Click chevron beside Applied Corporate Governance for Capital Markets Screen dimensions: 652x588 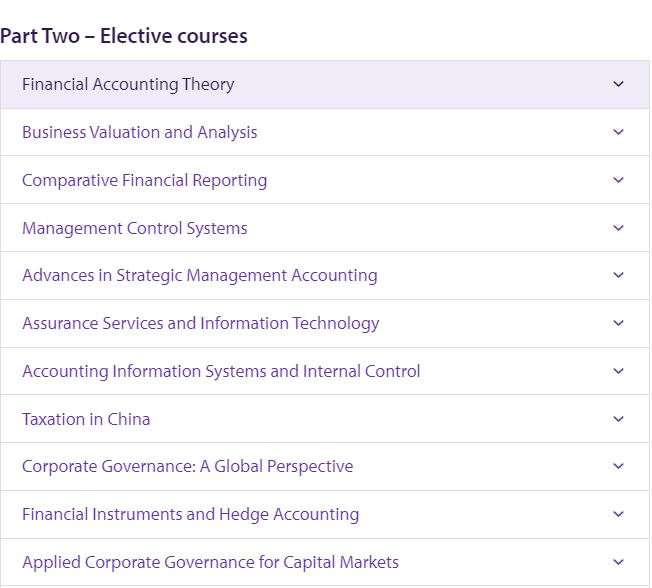618,562
